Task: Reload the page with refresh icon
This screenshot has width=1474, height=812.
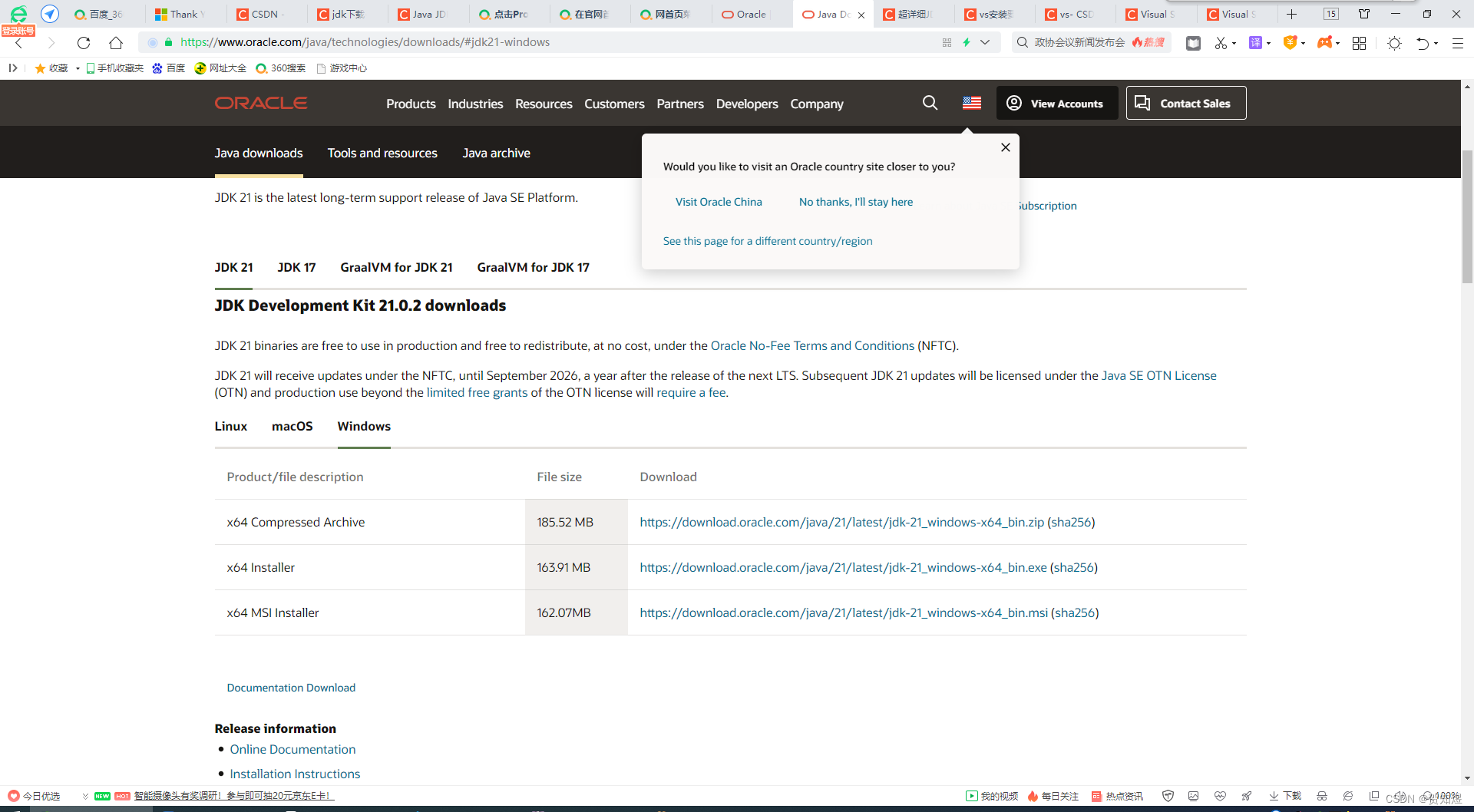Action: tap(84, 43)
